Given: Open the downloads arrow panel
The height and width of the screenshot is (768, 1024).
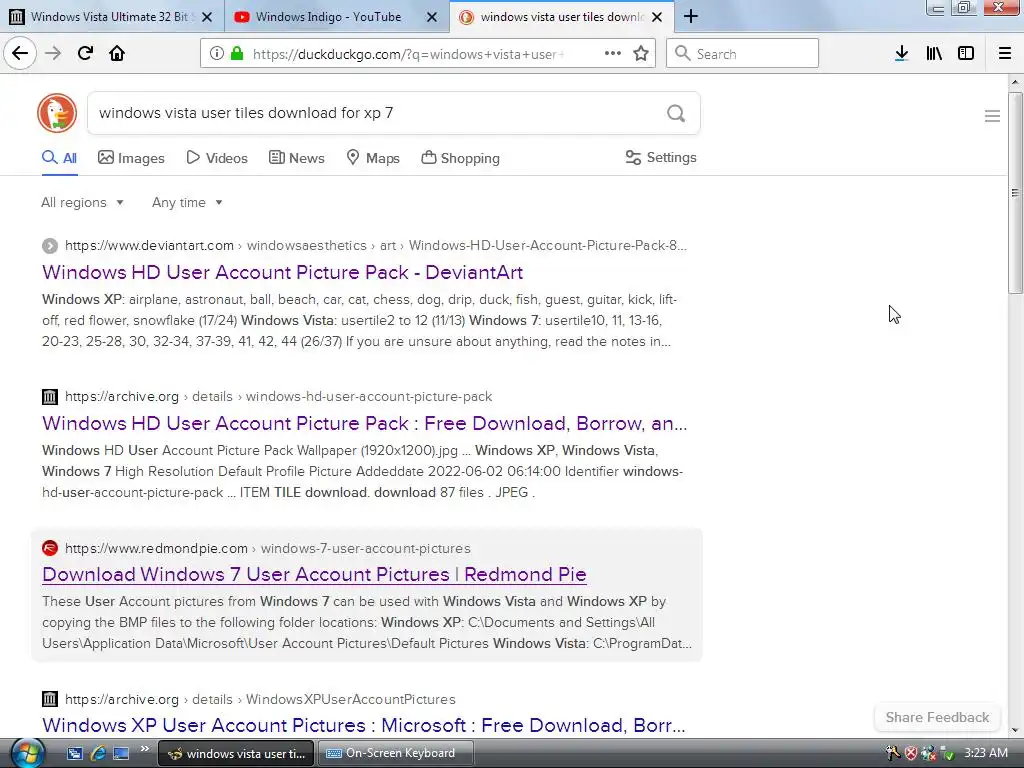Looking at the screenshot, I should [x=902, y=54].
